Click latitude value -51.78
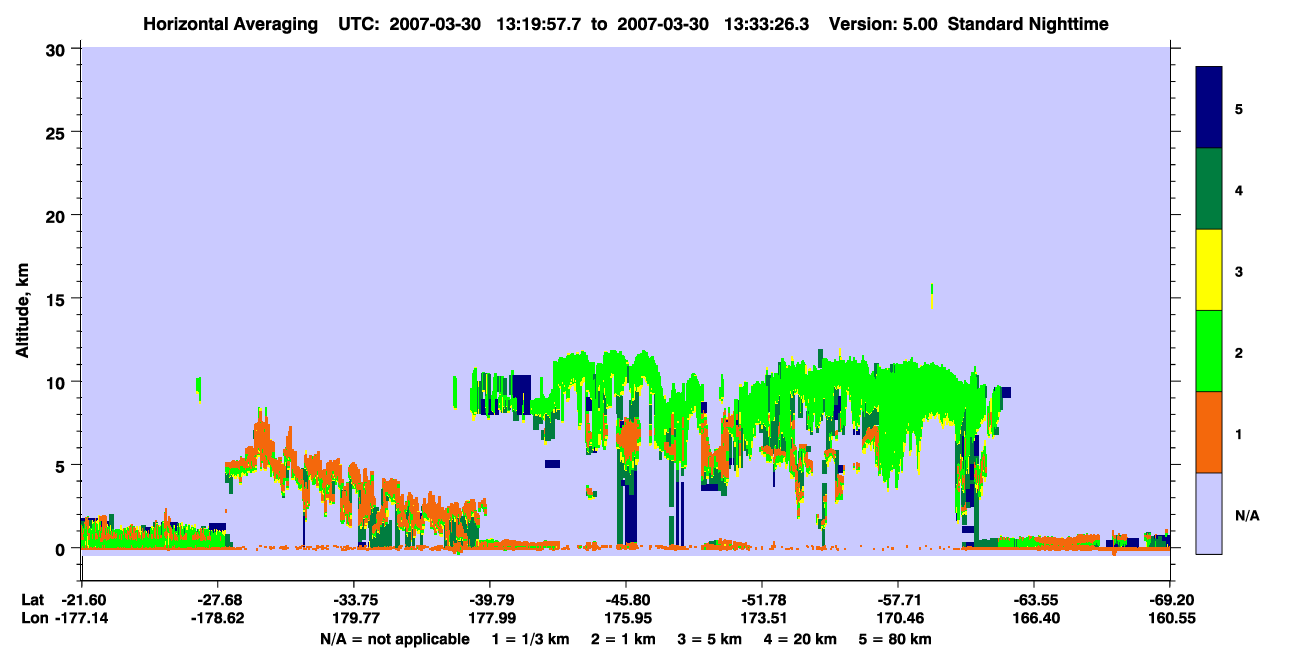Screen dimensions: 1300x667 (x=762, y=600)
